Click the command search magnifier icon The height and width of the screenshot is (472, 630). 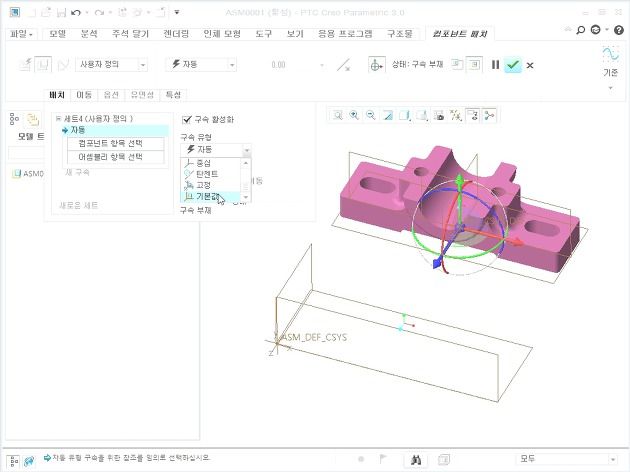tap(580, 30)
